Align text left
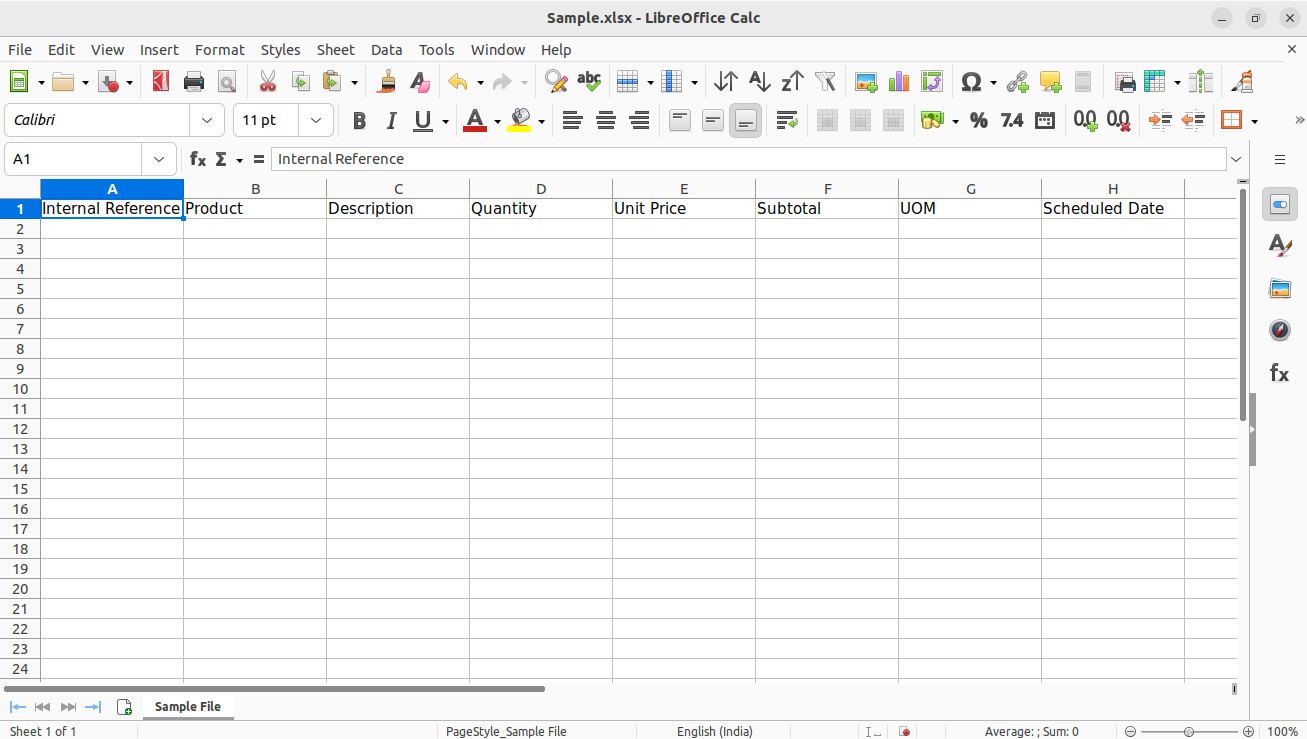 [x=572, y=121]
